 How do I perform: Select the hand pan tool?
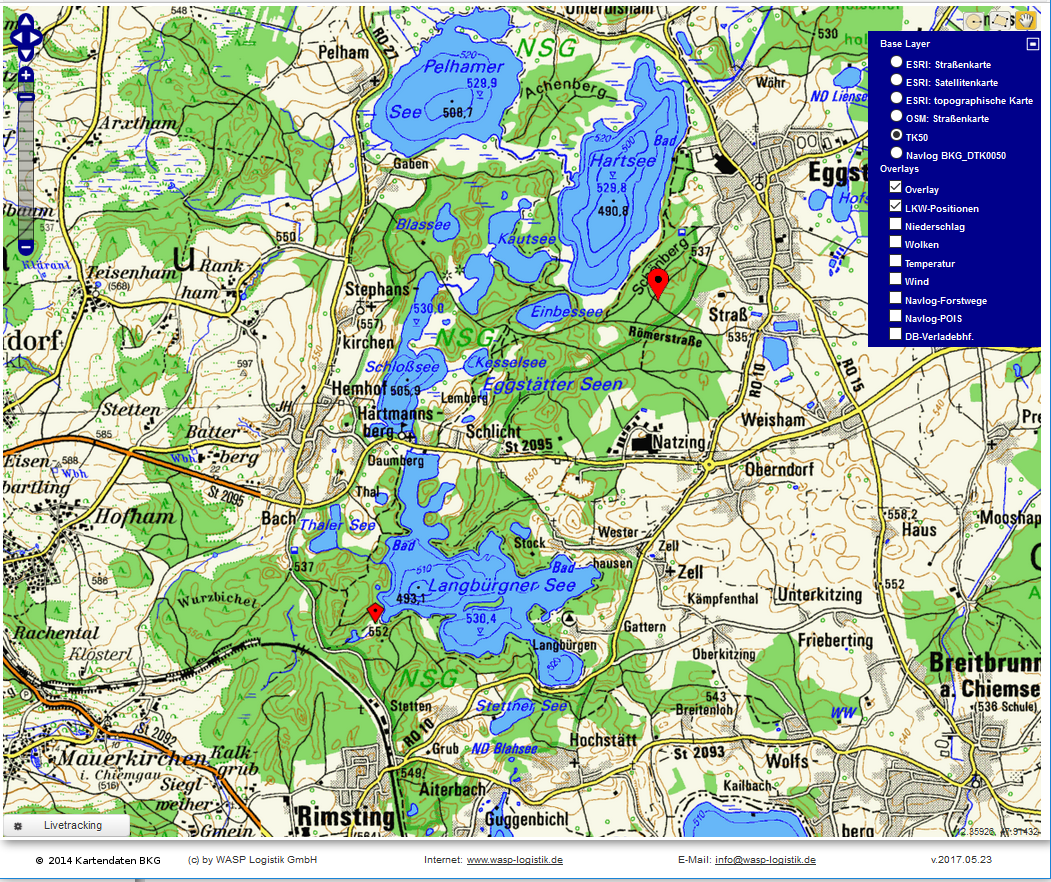(1025, 21)
